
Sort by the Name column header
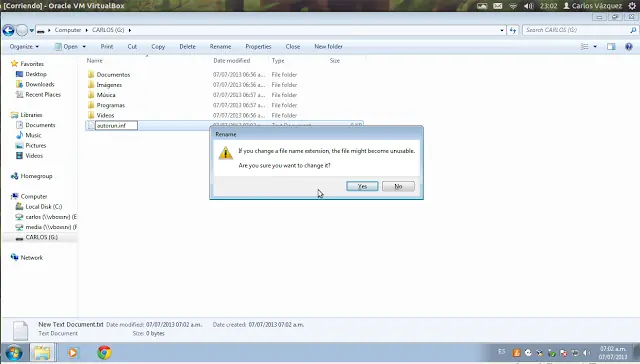point(95,60)
